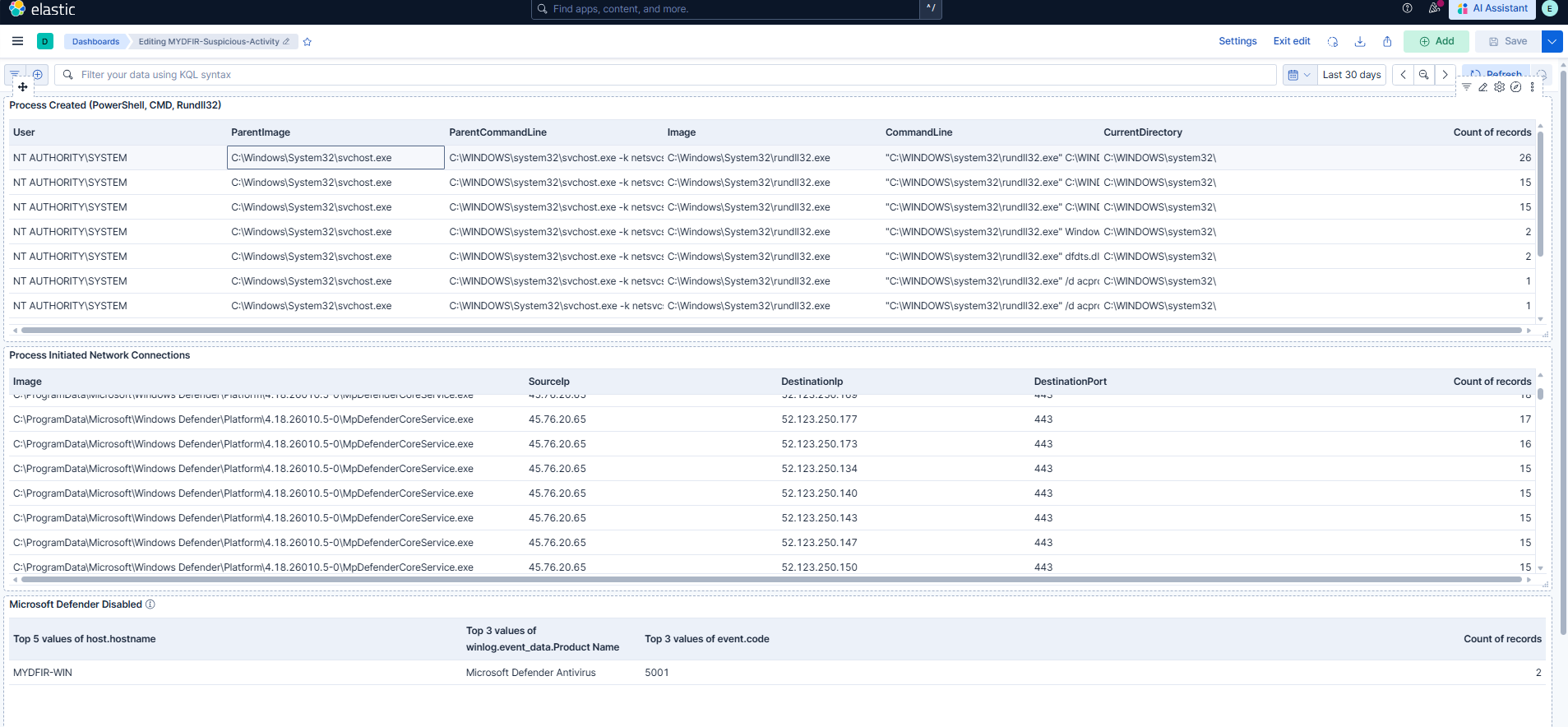
Task: Click the green Add button
Action: tap(1436, 41)
